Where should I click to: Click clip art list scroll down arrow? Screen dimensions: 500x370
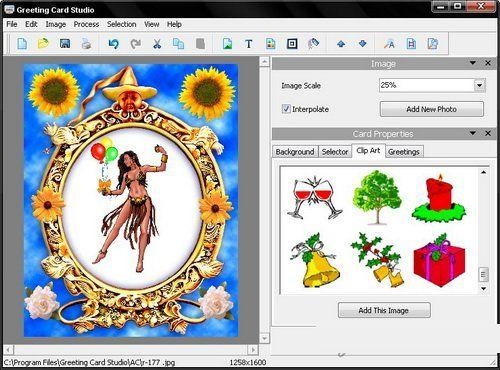[483, 289]
